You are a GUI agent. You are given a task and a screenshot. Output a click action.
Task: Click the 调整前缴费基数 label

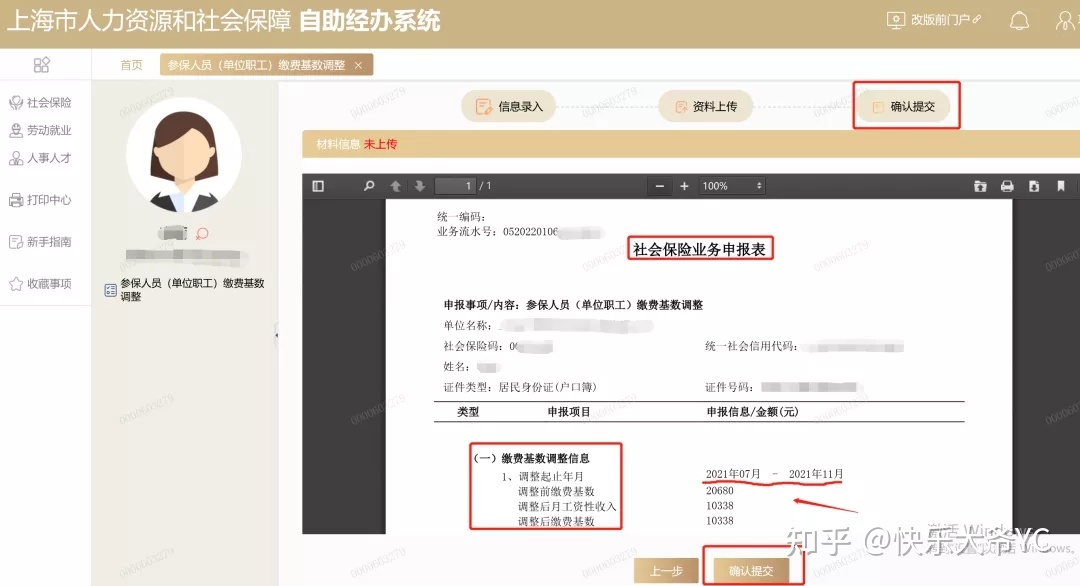(556, 491)
